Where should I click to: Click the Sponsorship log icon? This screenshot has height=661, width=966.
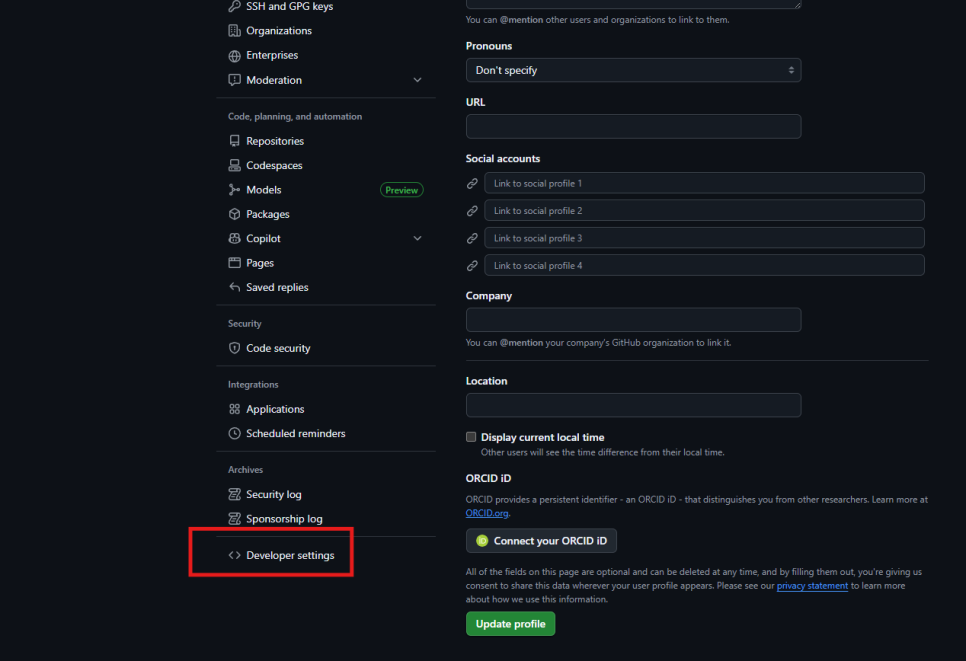tap(234, 519)
